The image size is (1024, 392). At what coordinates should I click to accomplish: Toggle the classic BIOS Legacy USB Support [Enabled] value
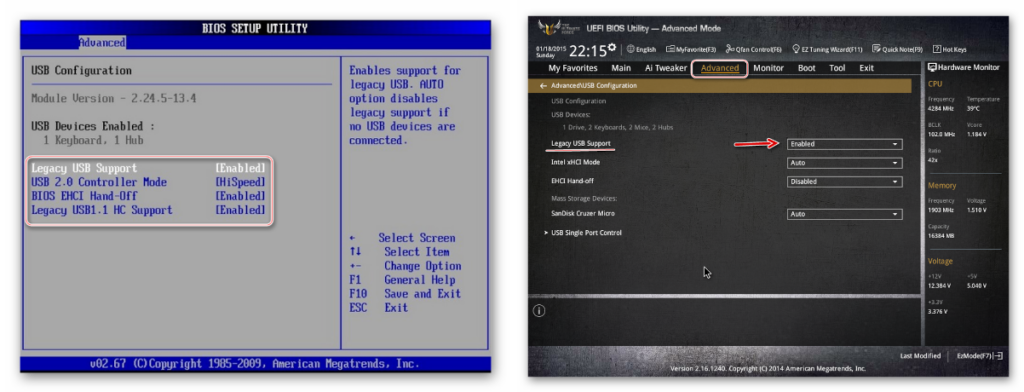click(x=240, y=169)
